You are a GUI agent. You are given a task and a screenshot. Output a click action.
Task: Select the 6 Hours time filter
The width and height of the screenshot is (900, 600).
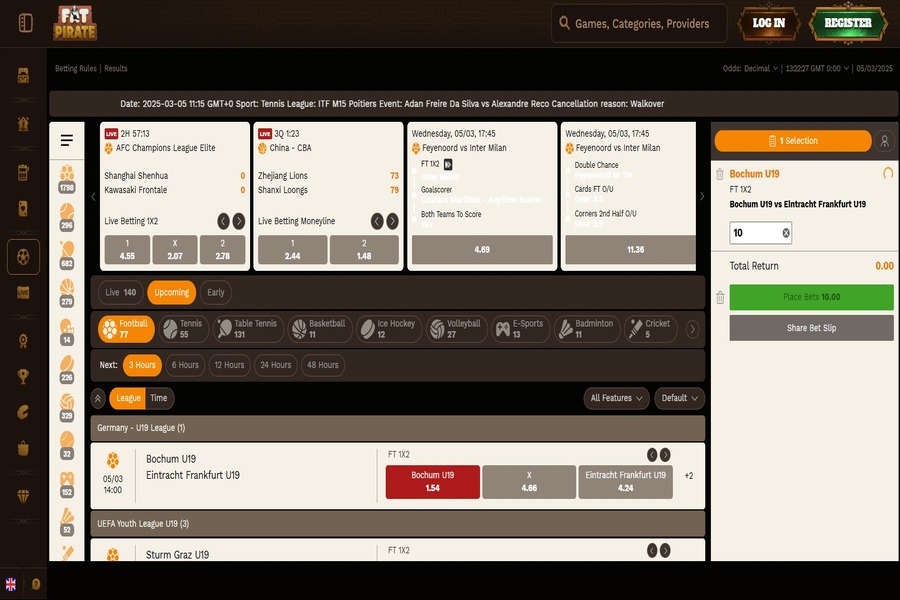185,365
